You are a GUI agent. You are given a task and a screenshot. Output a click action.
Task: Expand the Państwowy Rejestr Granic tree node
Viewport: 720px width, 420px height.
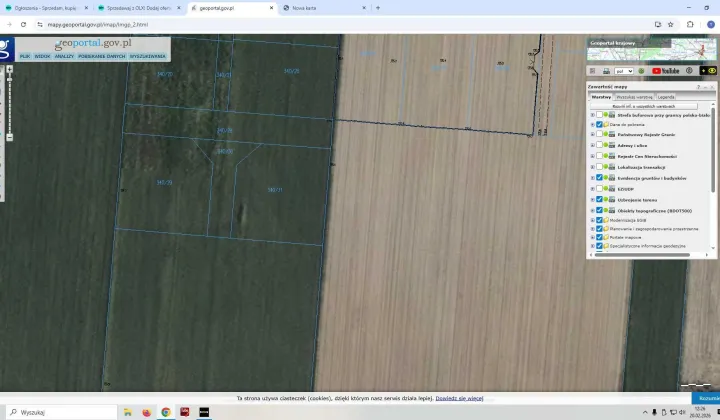click(x=592, y=135)
